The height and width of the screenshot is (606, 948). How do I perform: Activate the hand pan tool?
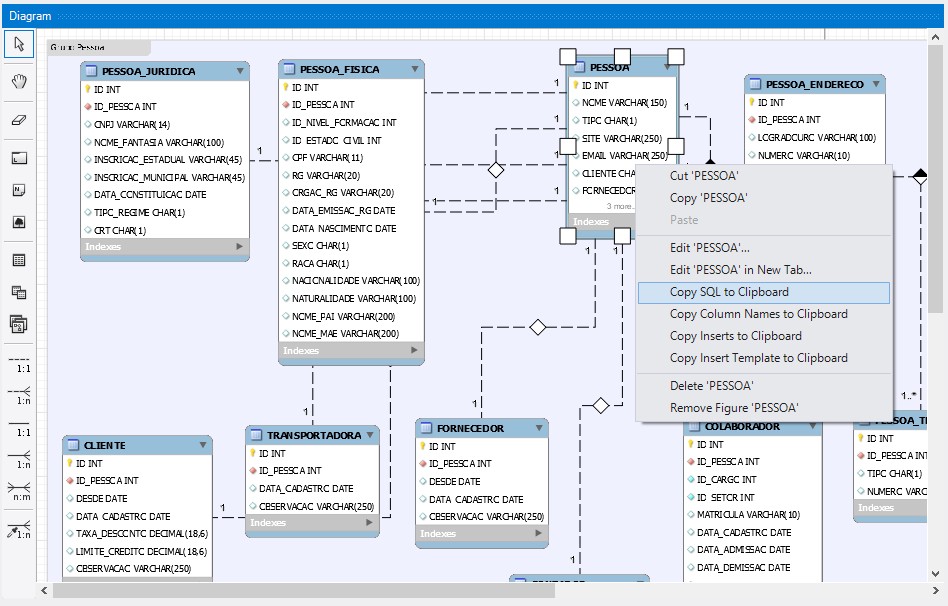[x=19, y=81]
